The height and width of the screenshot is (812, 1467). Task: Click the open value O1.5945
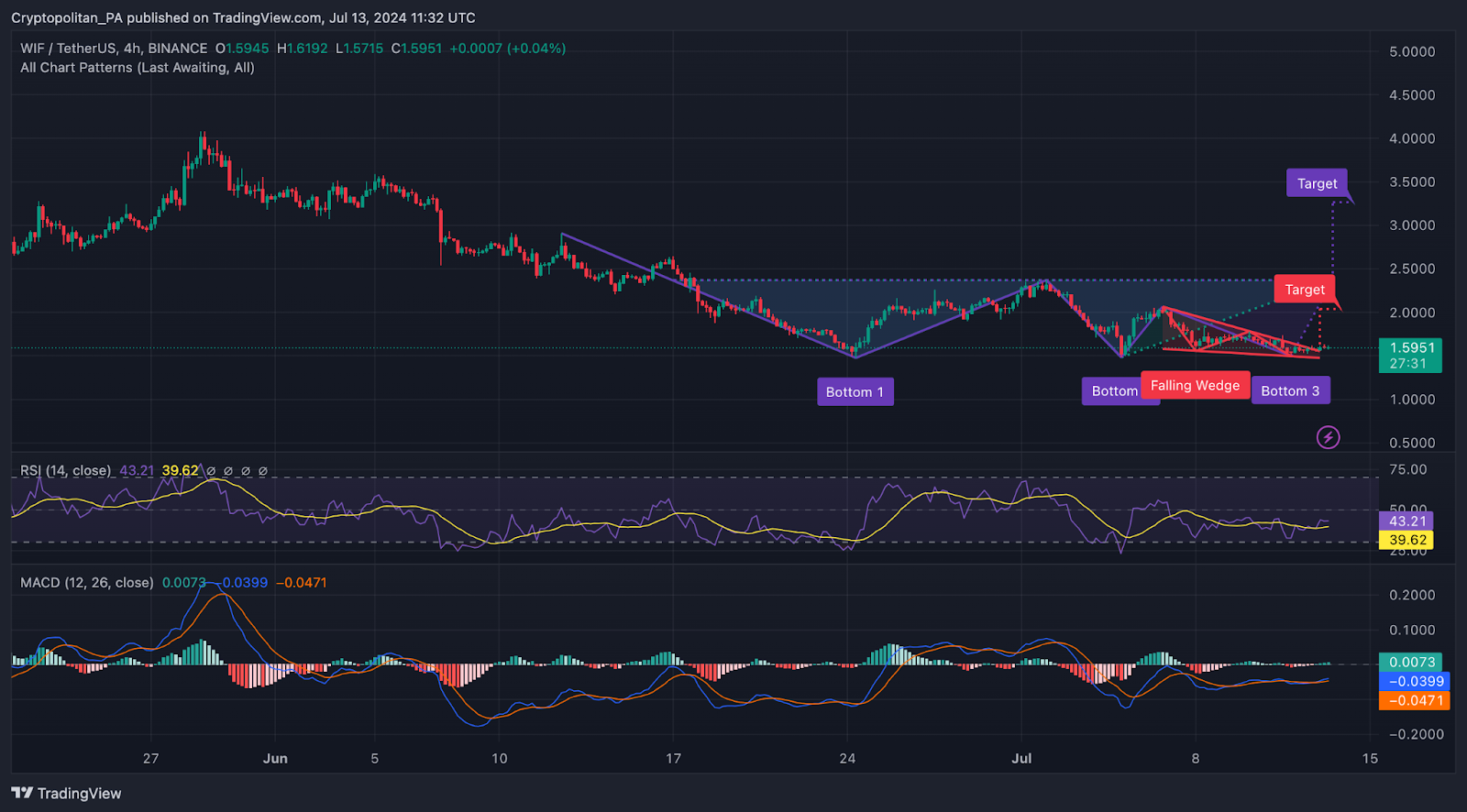[242, 49]
